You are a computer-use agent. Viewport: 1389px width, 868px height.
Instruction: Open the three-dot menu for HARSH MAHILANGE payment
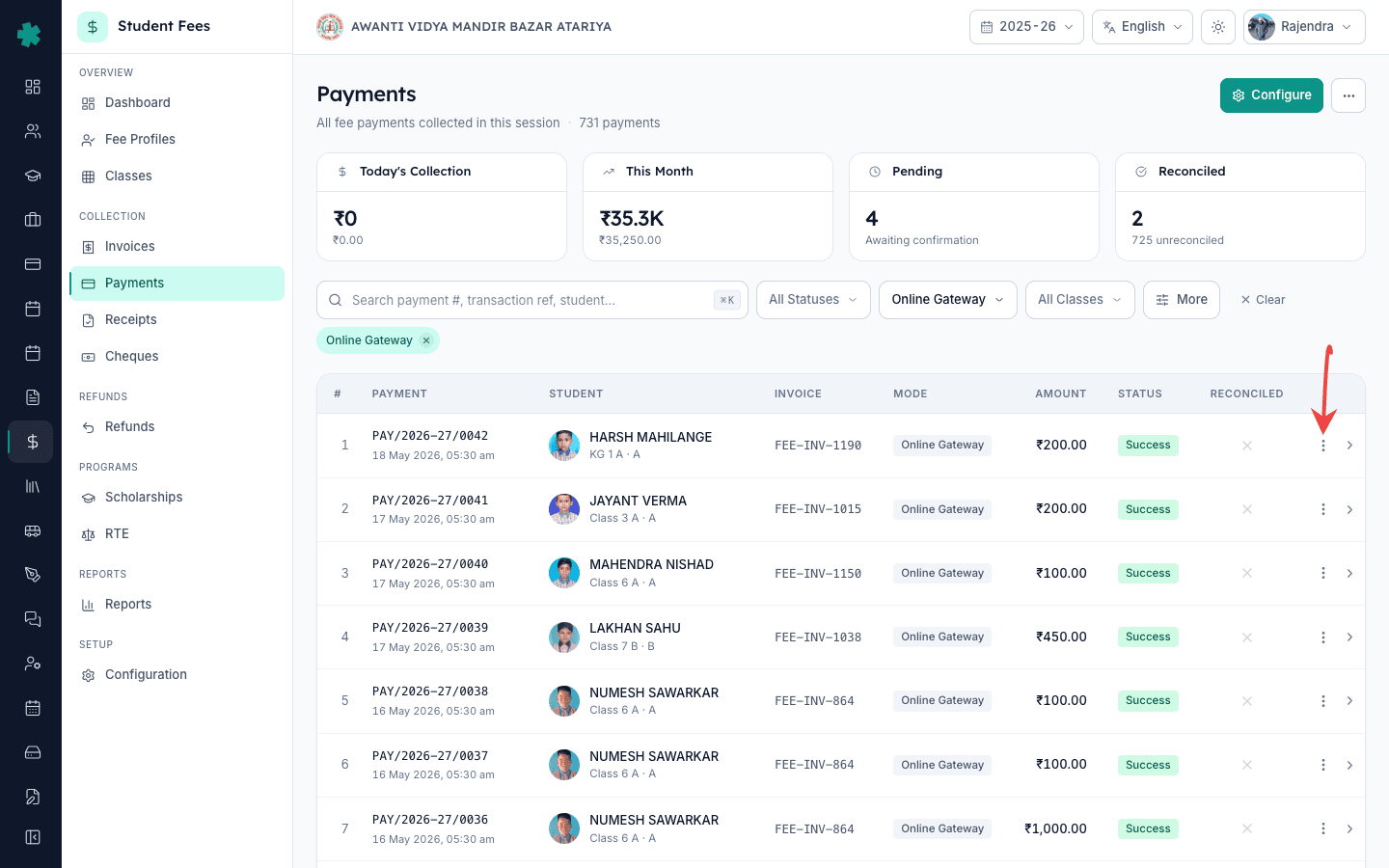click(x=1323, y=446)
